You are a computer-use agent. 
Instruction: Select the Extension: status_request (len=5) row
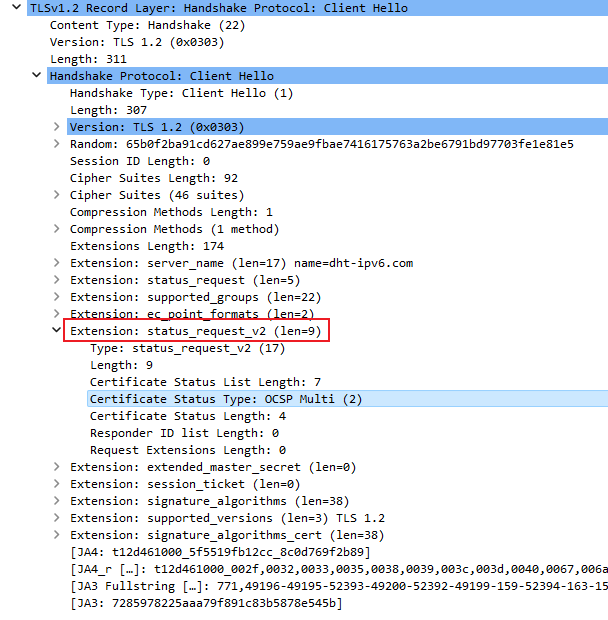(x=185, y=280)
